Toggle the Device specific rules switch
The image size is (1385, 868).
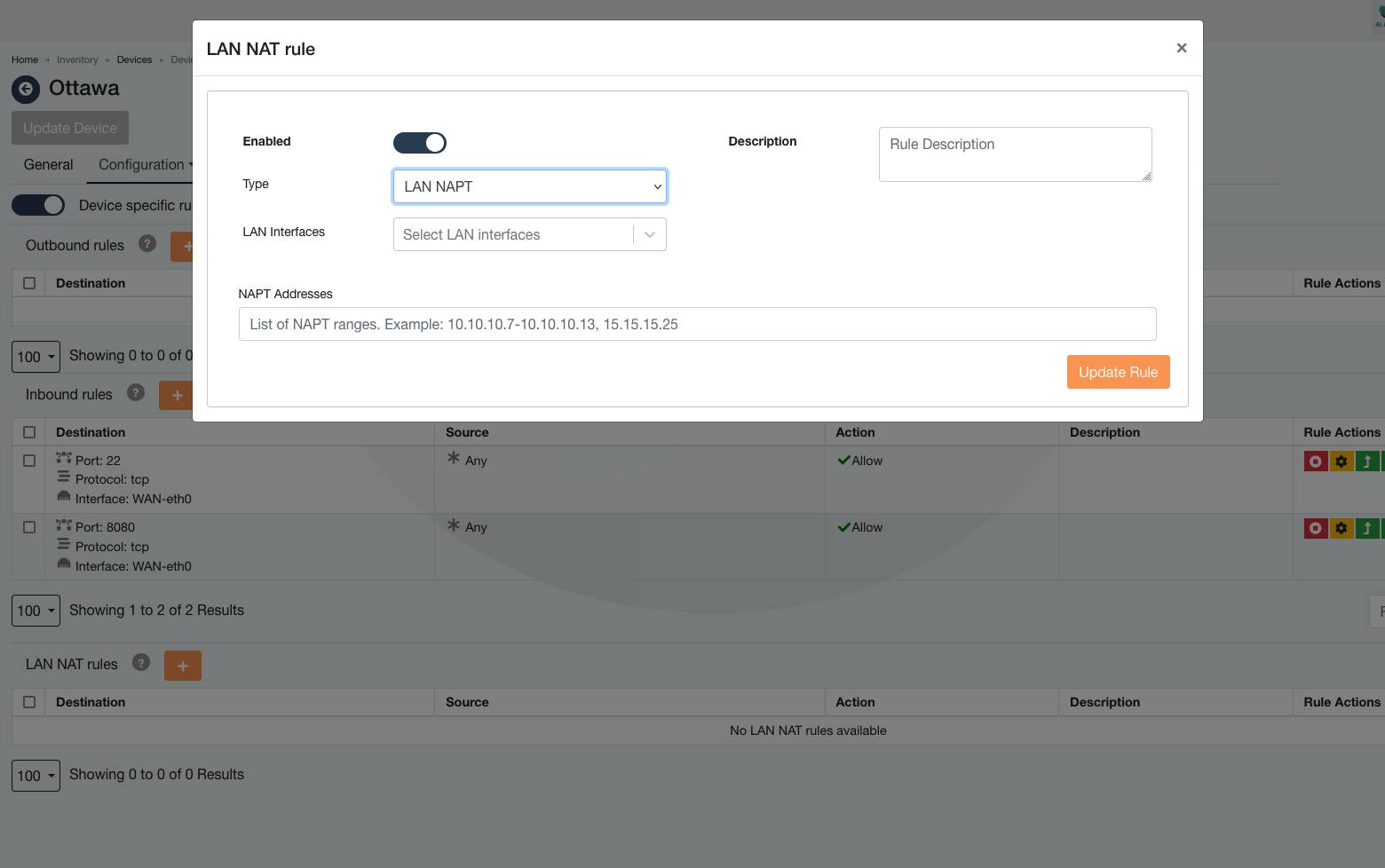pyautogui.click(x=38, y=205)
